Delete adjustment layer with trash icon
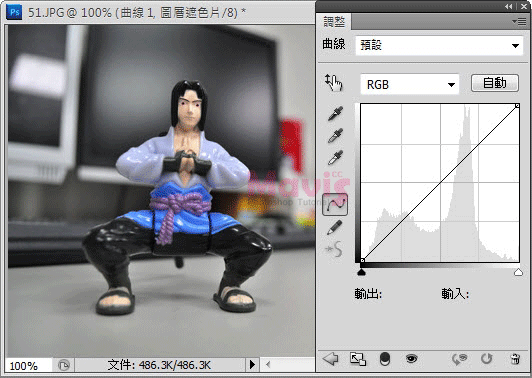Image resolution: width=532 pixels, height=378 pixels. (x=515, y=359)
